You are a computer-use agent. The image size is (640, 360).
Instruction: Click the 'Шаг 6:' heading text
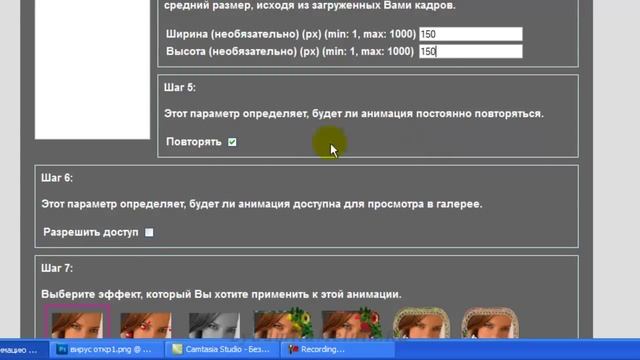57,178
